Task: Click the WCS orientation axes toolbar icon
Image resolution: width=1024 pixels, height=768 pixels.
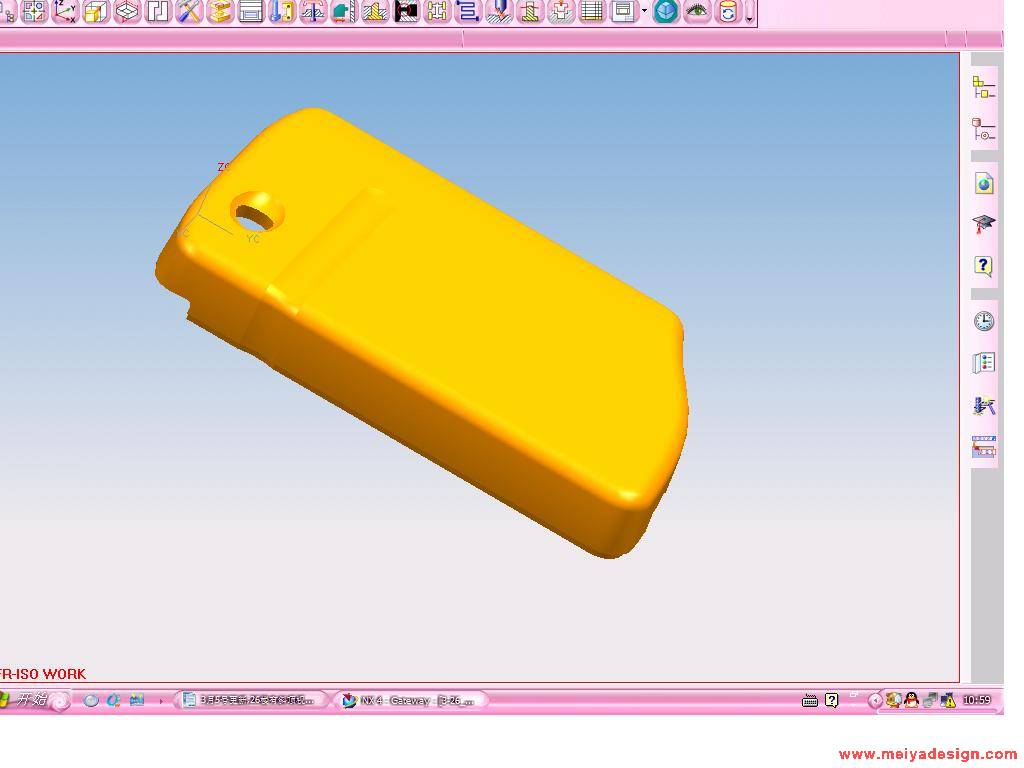Action: (65, 12)
